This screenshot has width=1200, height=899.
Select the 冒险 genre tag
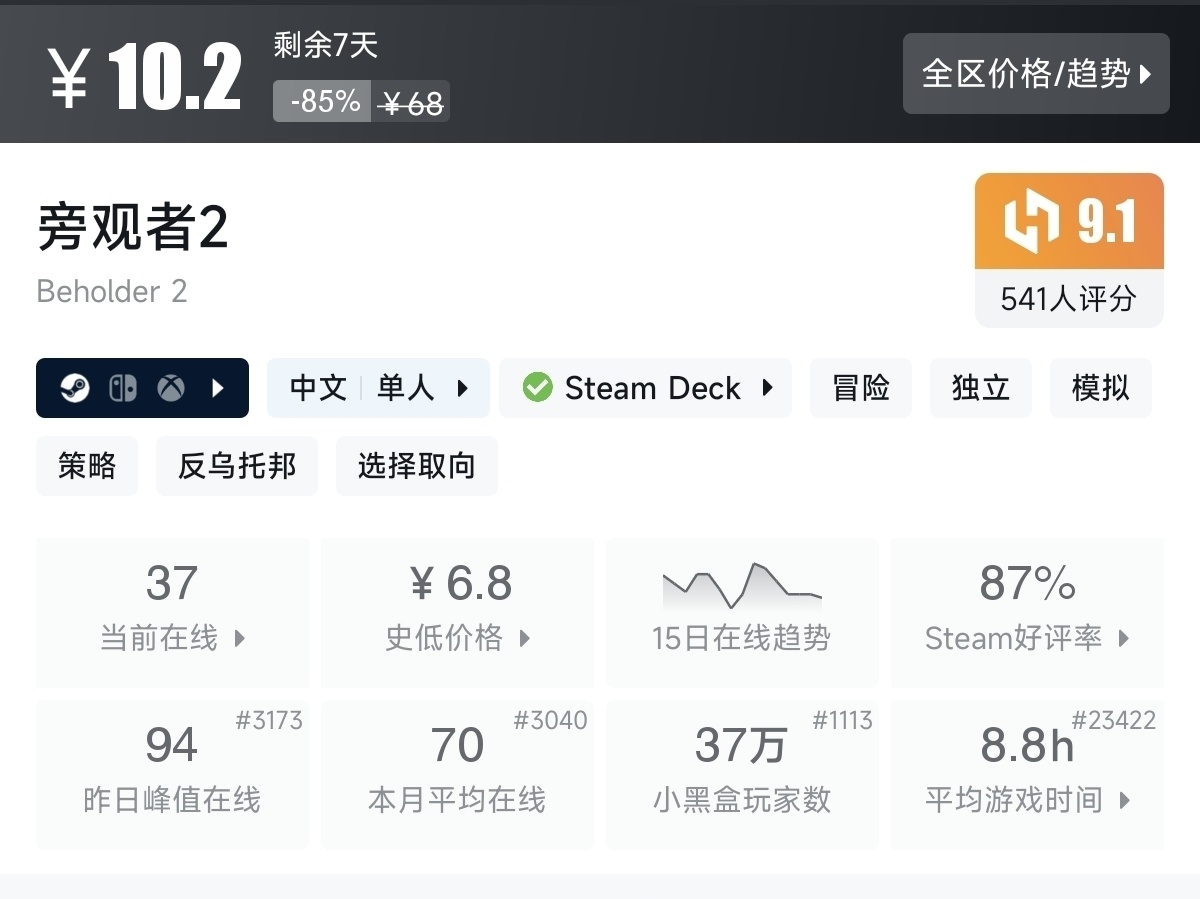tap(860, 388)
